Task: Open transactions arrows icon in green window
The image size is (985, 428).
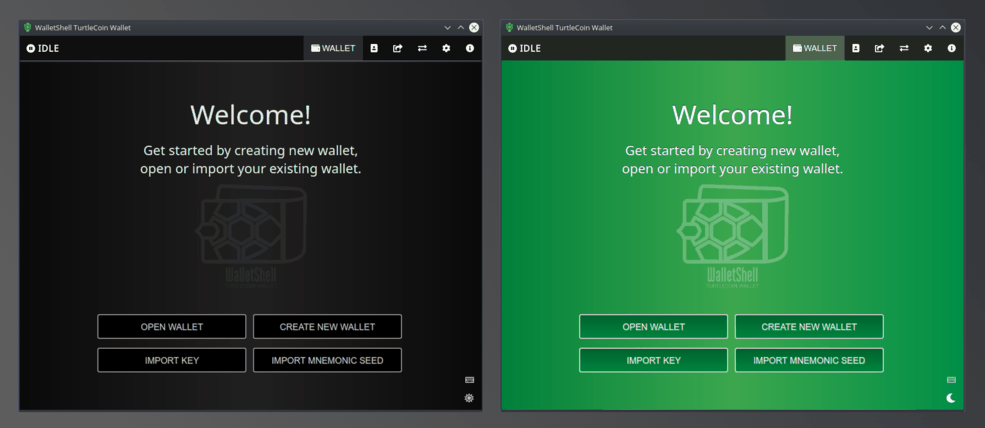Action: tap(904, 48)
